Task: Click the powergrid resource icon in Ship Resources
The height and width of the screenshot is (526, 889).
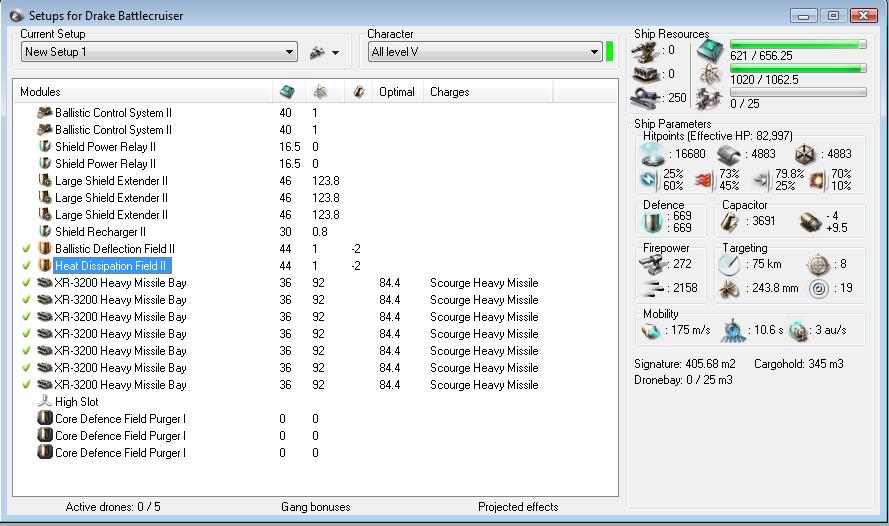Action: (x=709, y=74)
